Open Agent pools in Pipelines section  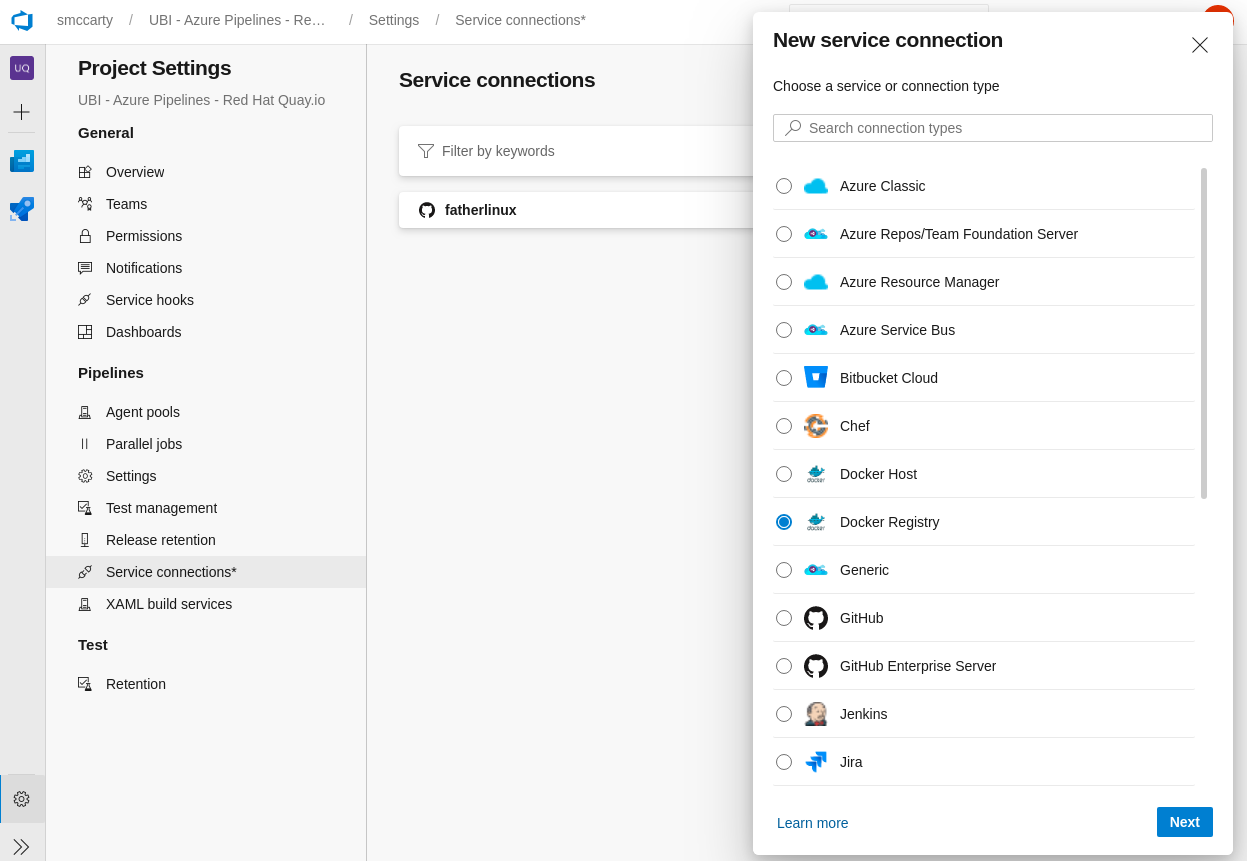click(x=143, y=412)
